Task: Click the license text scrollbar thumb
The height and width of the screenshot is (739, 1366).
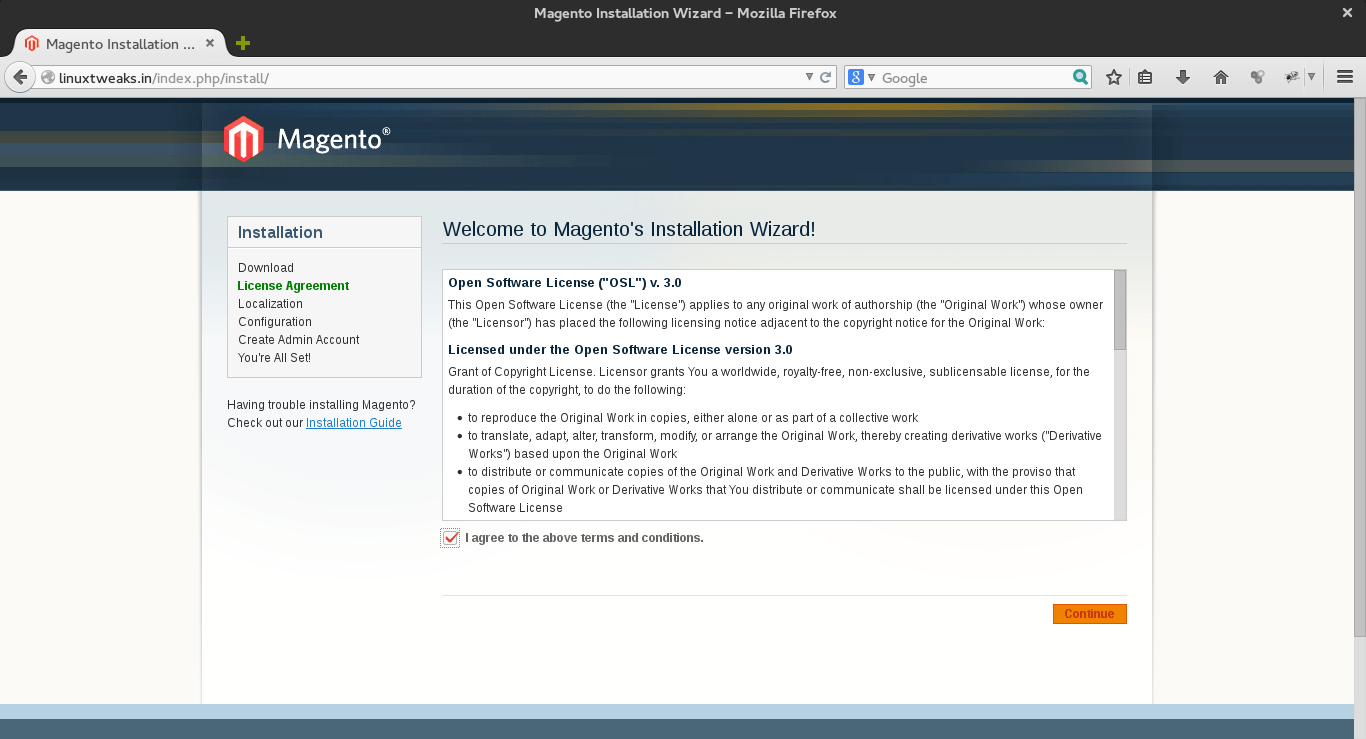Action: (1120, 310)
